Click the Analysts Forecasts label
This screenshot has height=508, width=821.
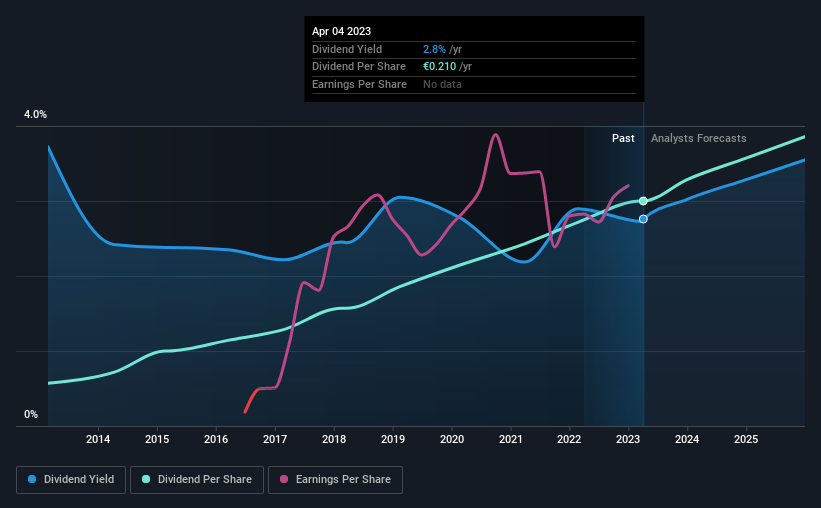pos(698,138)
